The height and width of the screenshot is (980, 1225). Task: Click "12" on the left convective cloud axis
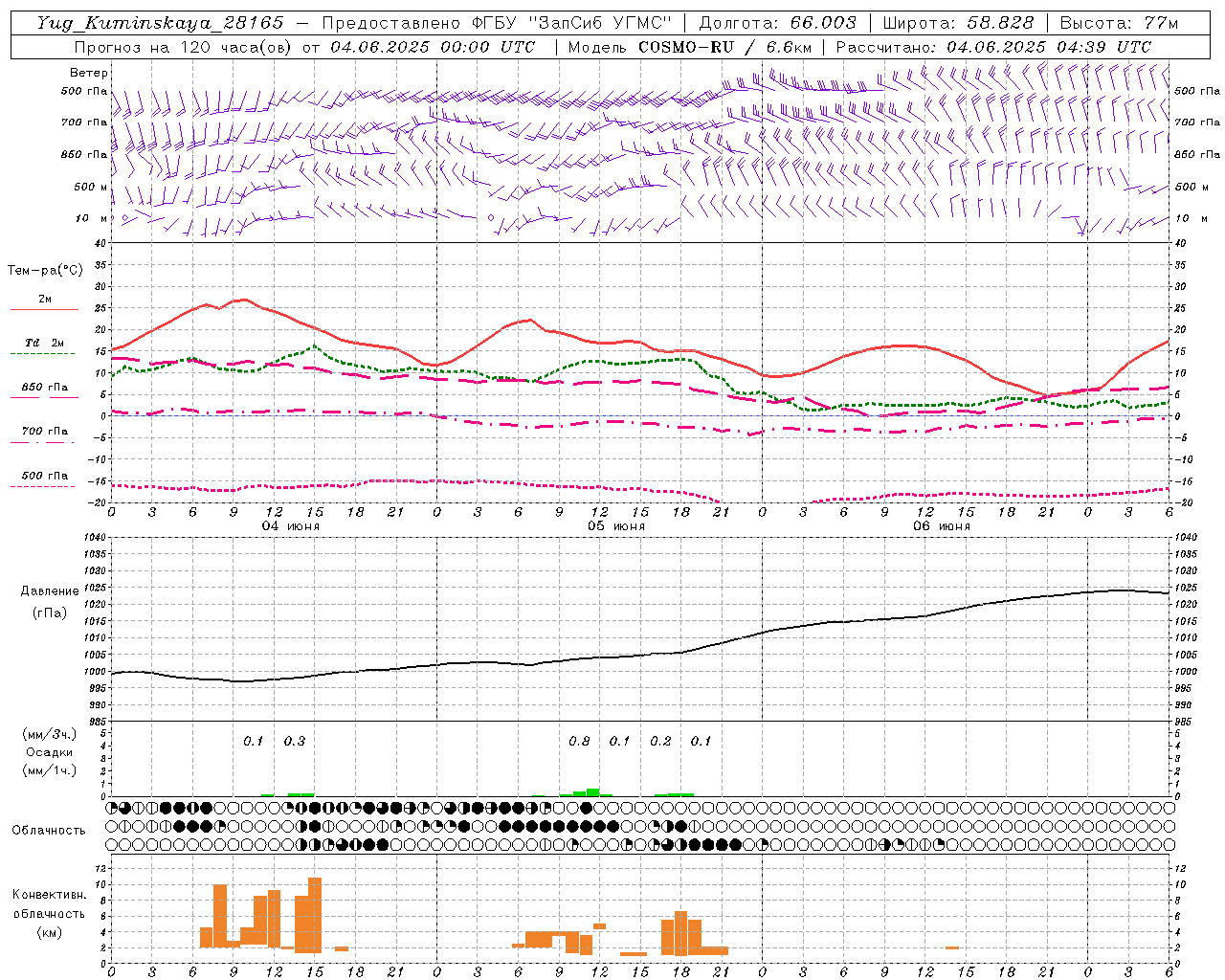tap(101, 868)
